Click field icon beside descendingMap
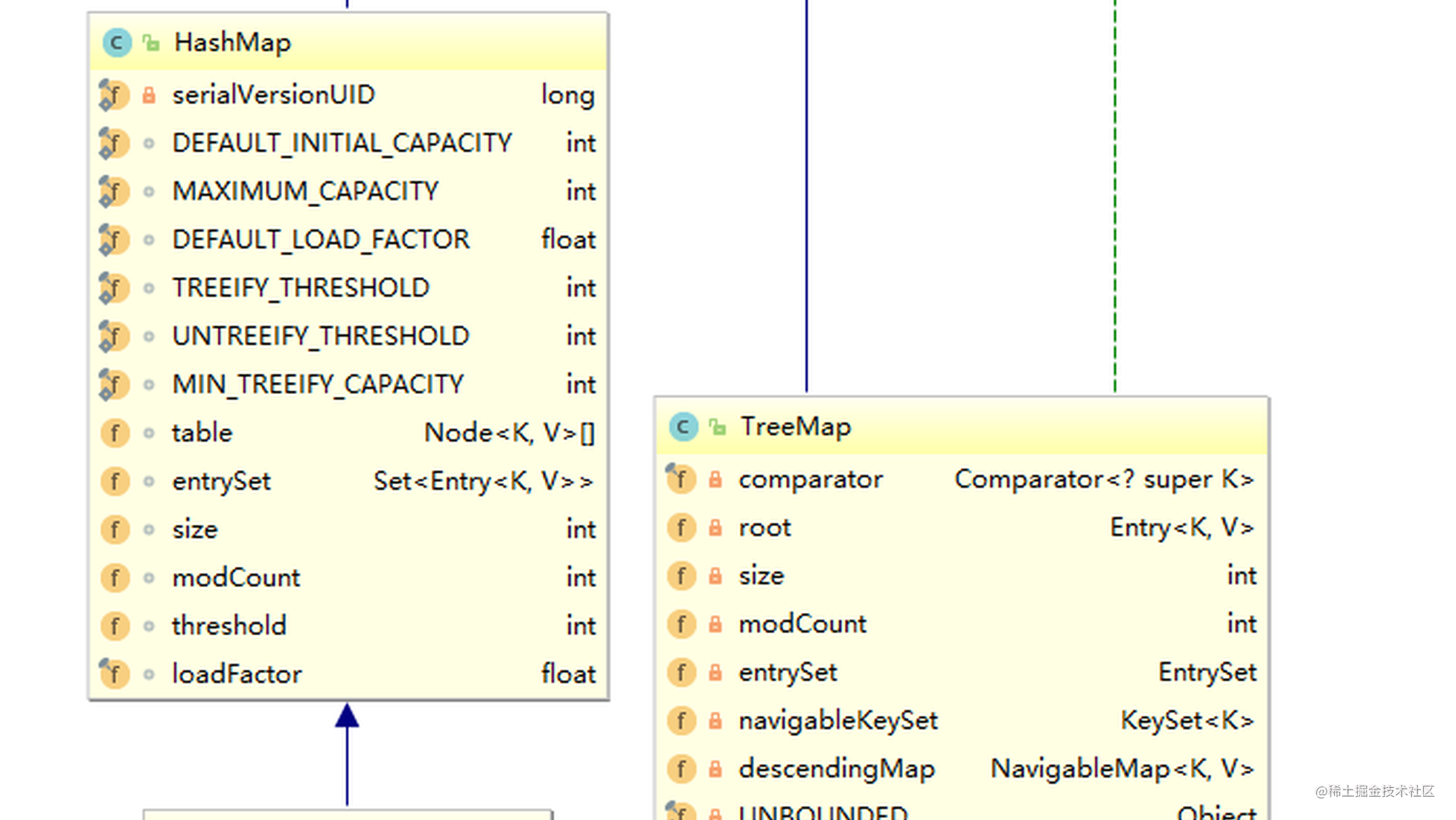 point(681,769)
